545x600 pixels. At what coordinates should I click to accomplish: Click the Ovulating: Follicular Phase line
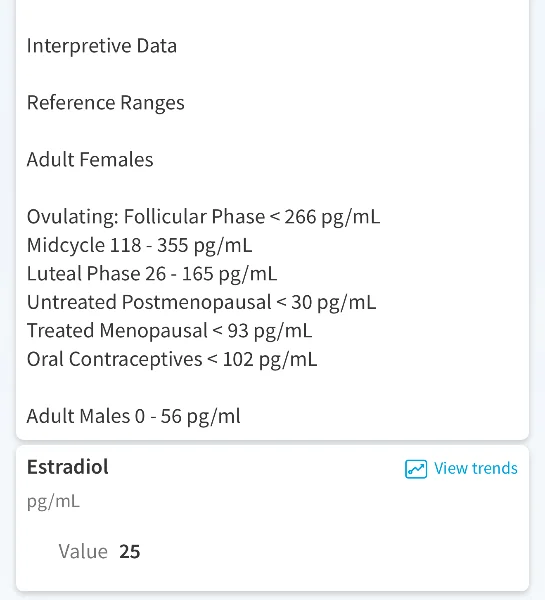(203, 217)
